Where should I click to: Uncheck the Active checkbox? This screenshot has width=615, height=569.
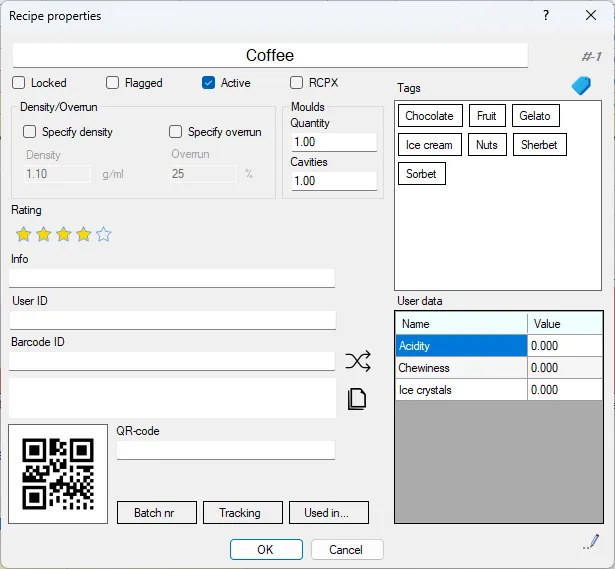click(x=208, y=83)
